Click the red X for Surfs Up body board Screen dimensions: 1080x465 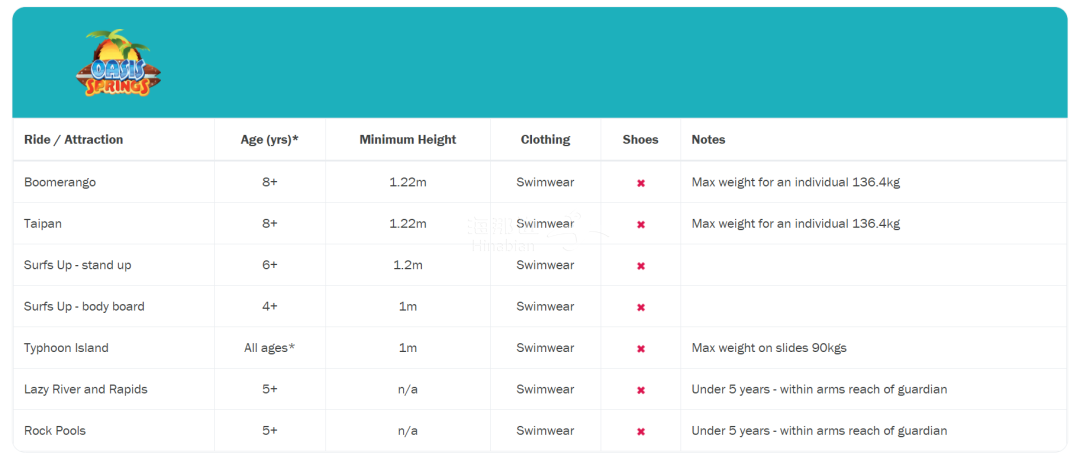pyautogui.click(x=641, y=307)
